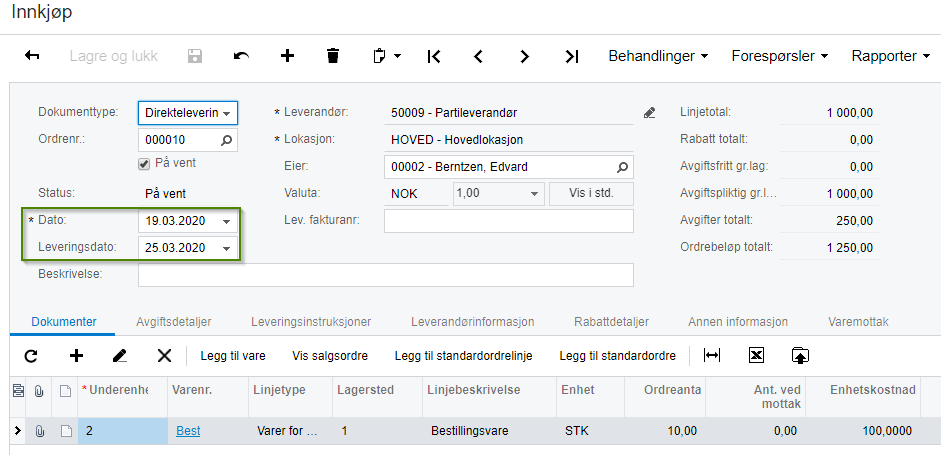This screenshot has width=941, height=455.
Task: Click the attachment paperclip header icon
Action: (39, 391)
